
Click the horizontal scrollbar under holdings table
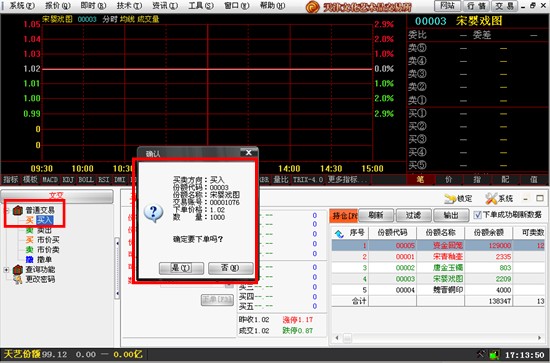438,338
